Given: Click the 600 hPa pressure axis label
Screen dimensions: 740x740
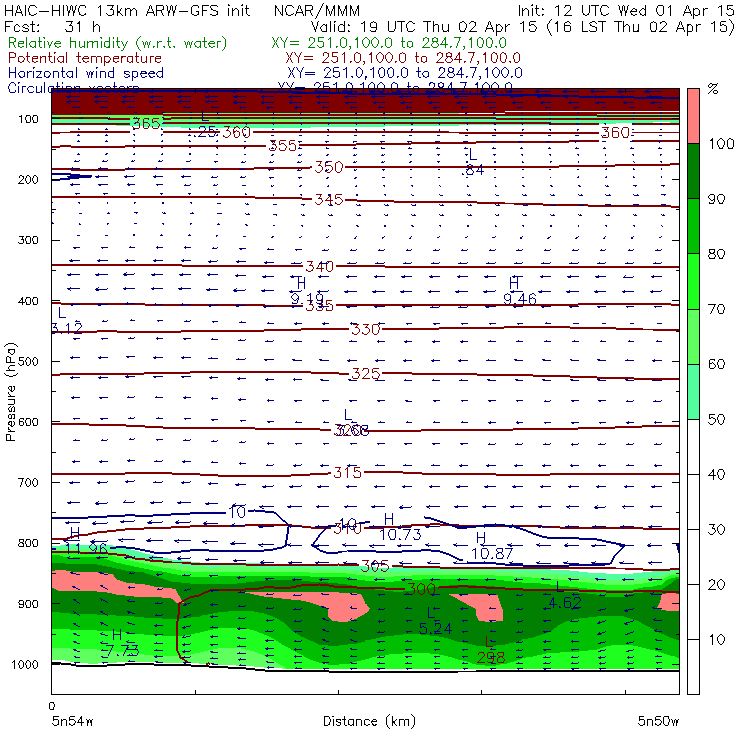Looking at the screenshot, I should click(28, 421).
